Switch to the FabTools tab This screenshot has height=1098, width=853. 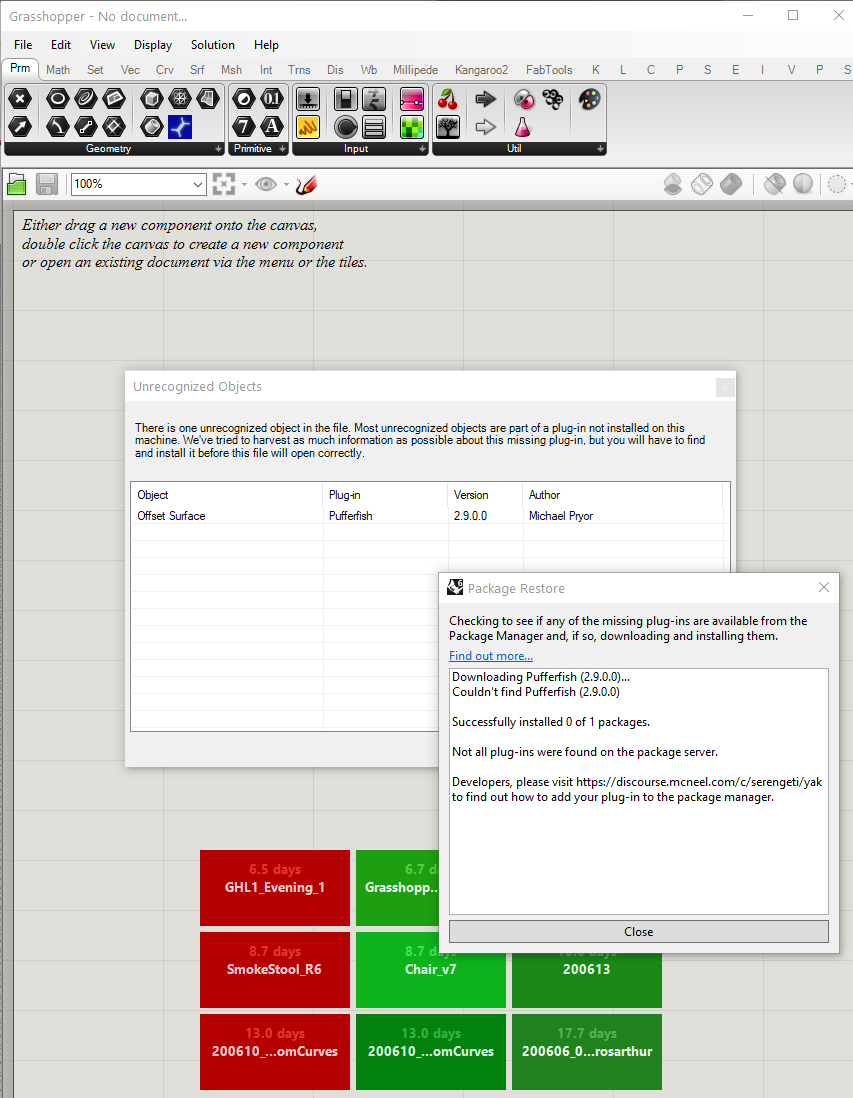coord(549,70)
